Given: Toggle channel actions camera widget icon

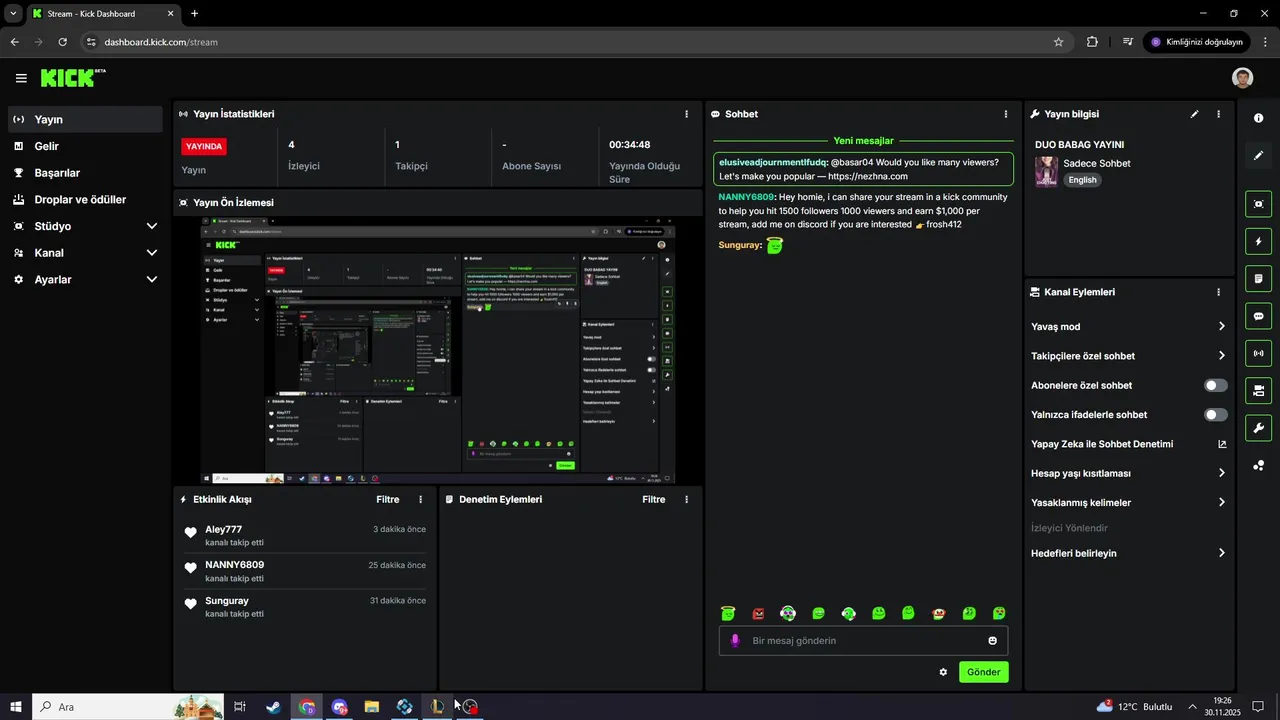Looking at the screenshot, I should tap(1258, 390).
